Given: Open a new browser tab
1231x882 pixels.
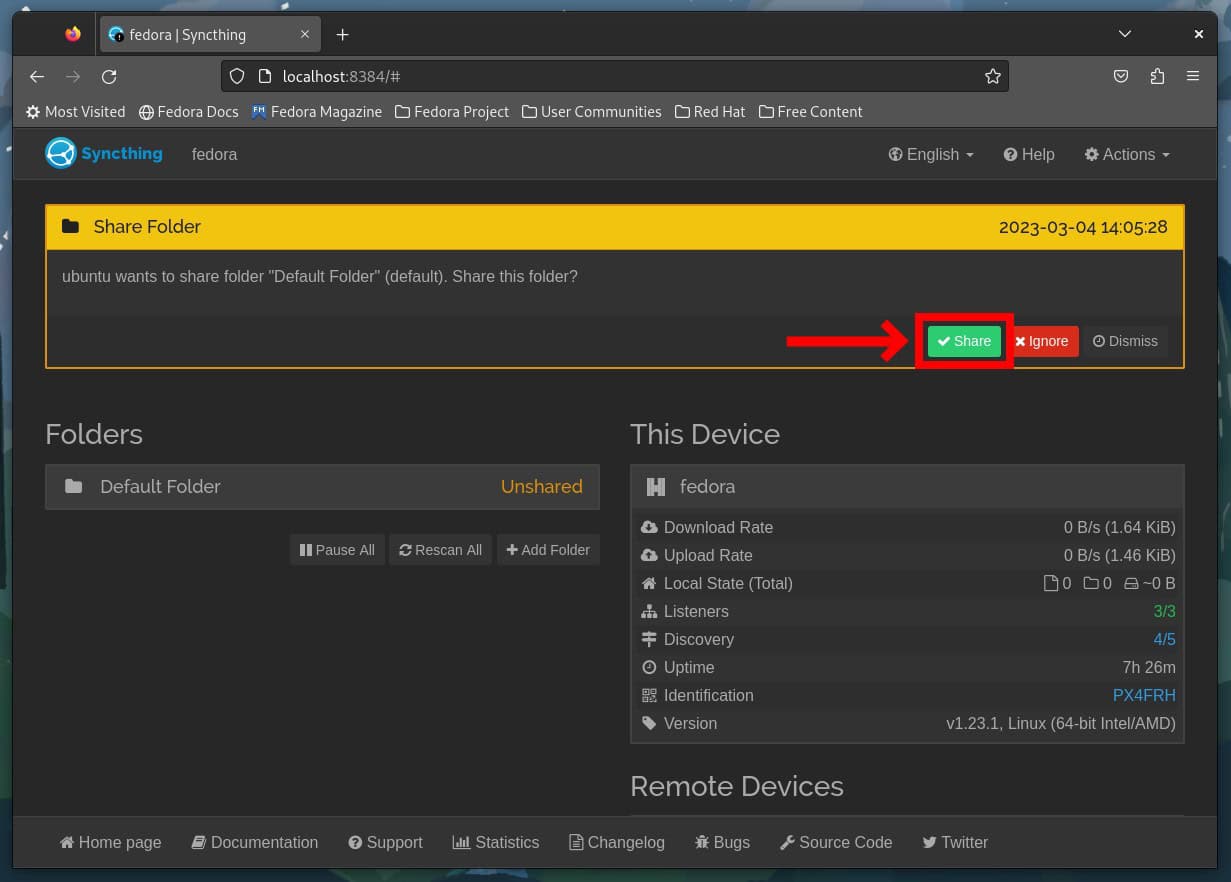Looking at the screenshot, I should [342, 35].
